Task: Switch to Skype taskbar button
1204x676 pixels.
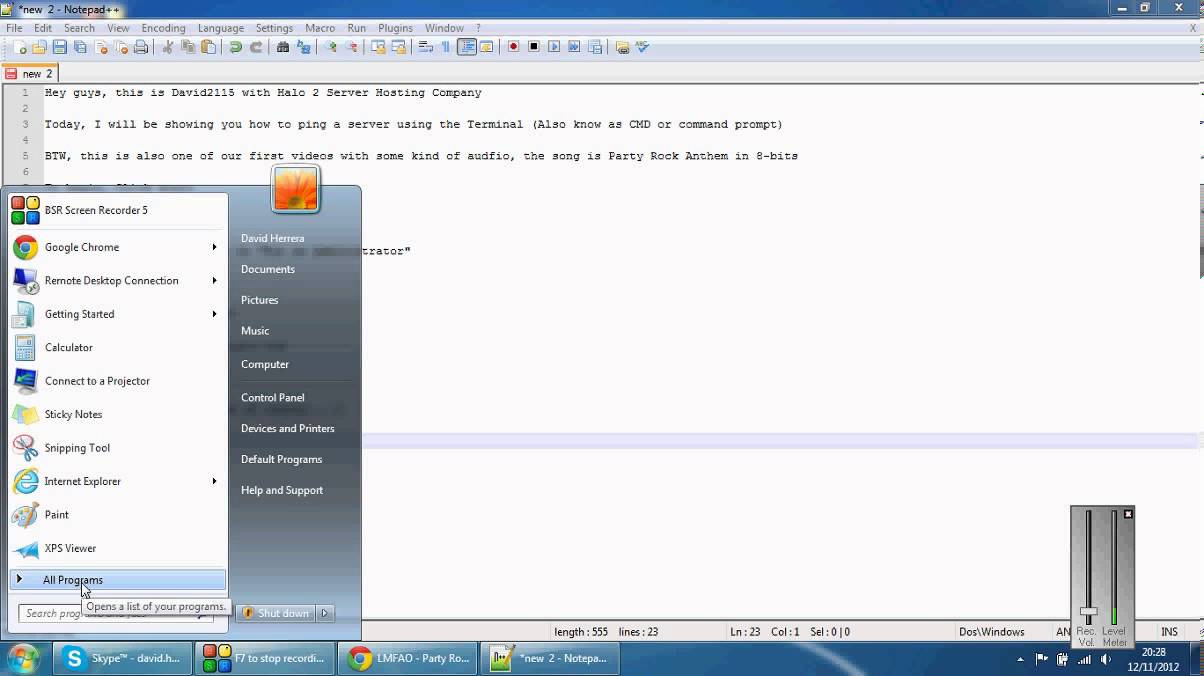Action: click(x=122, y=659)
